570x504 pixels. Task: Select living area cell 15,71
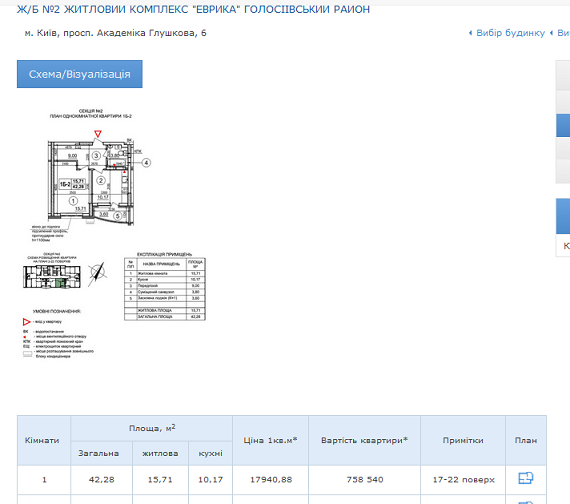click(x=160, y=480)
